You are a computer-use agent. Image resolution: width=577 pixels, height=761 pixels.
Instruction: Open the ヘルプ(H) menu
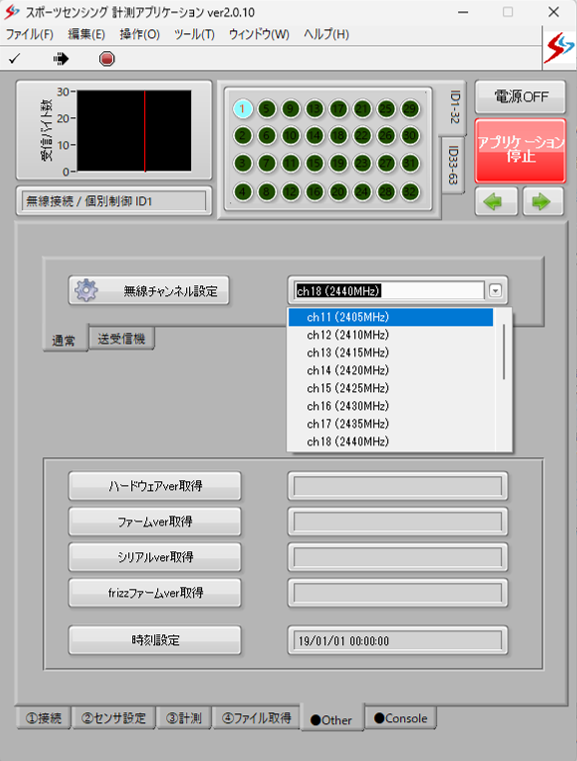coord(326,34)
